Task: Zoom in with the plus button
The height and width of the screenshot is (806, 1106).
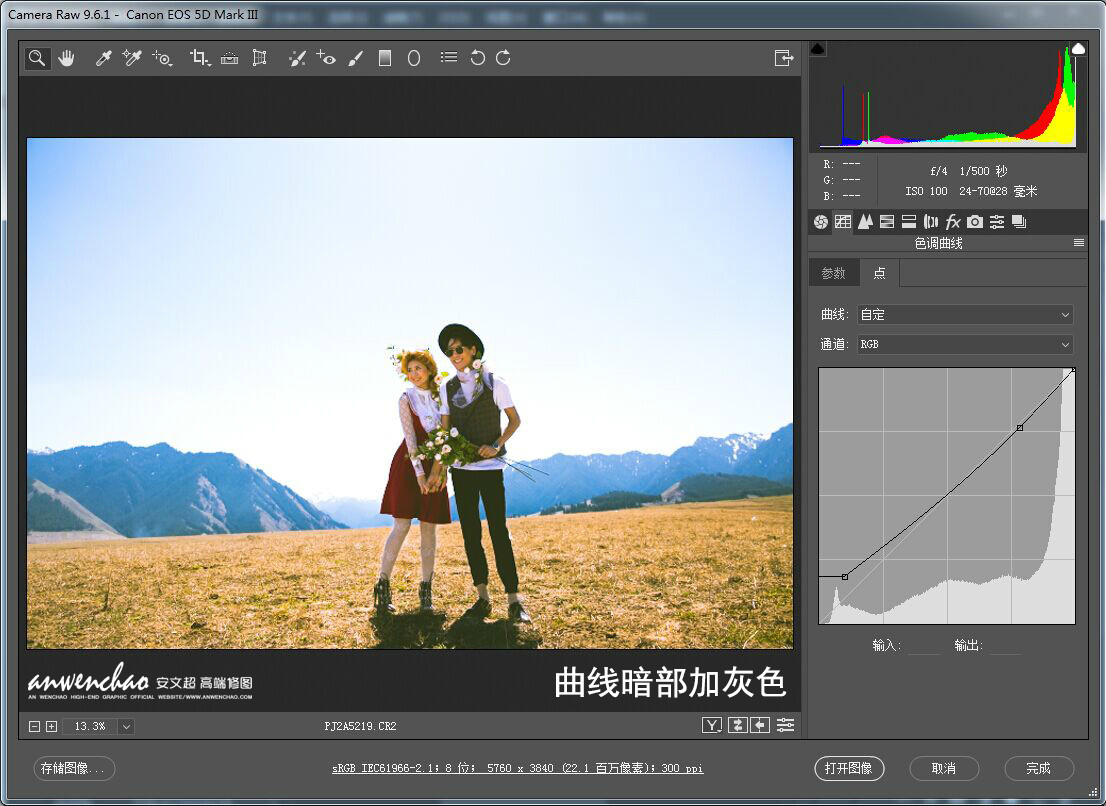Action: pos(51,726)
